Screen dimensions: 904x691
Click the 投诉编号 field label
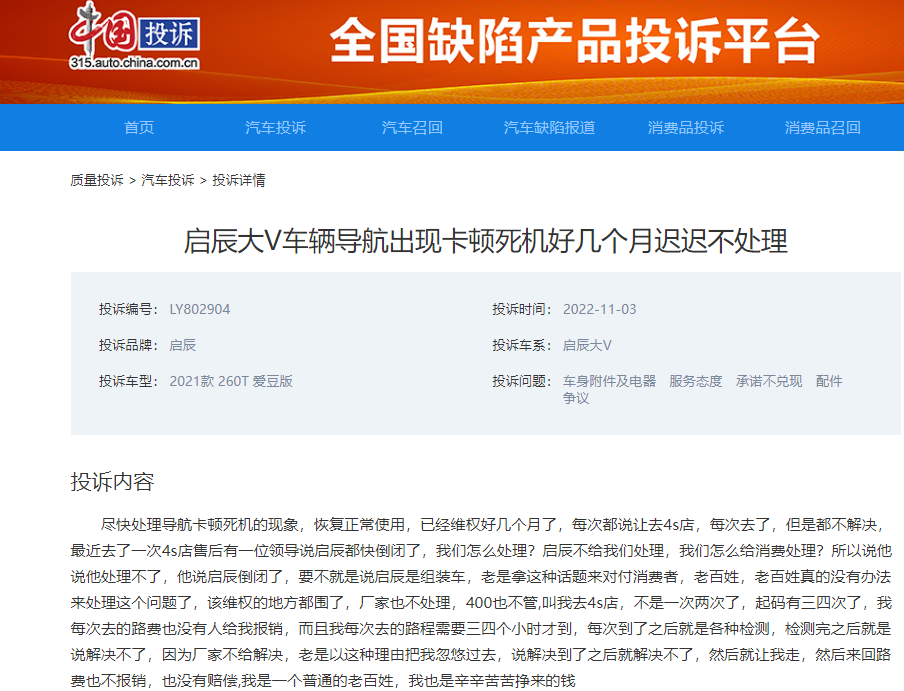coord(128,309)
